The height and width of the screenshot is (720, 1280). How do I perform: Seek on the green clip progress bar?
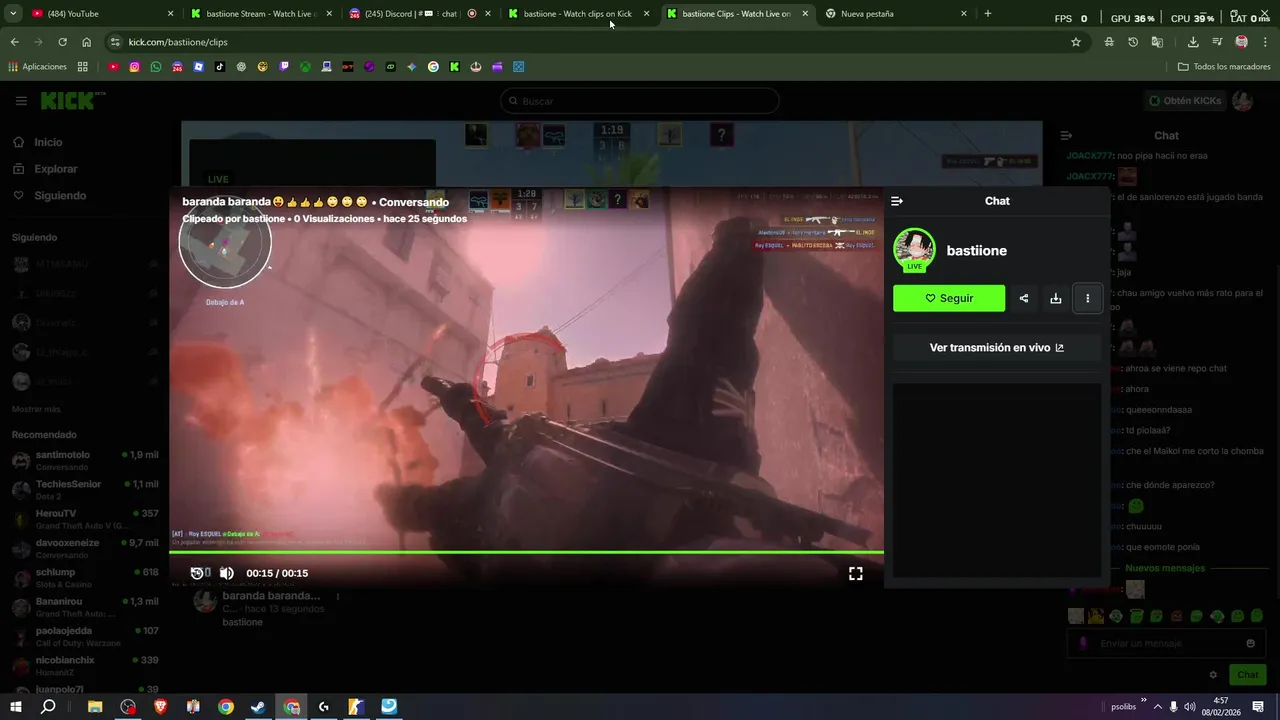pyautogui.click(x=526, y=552)
